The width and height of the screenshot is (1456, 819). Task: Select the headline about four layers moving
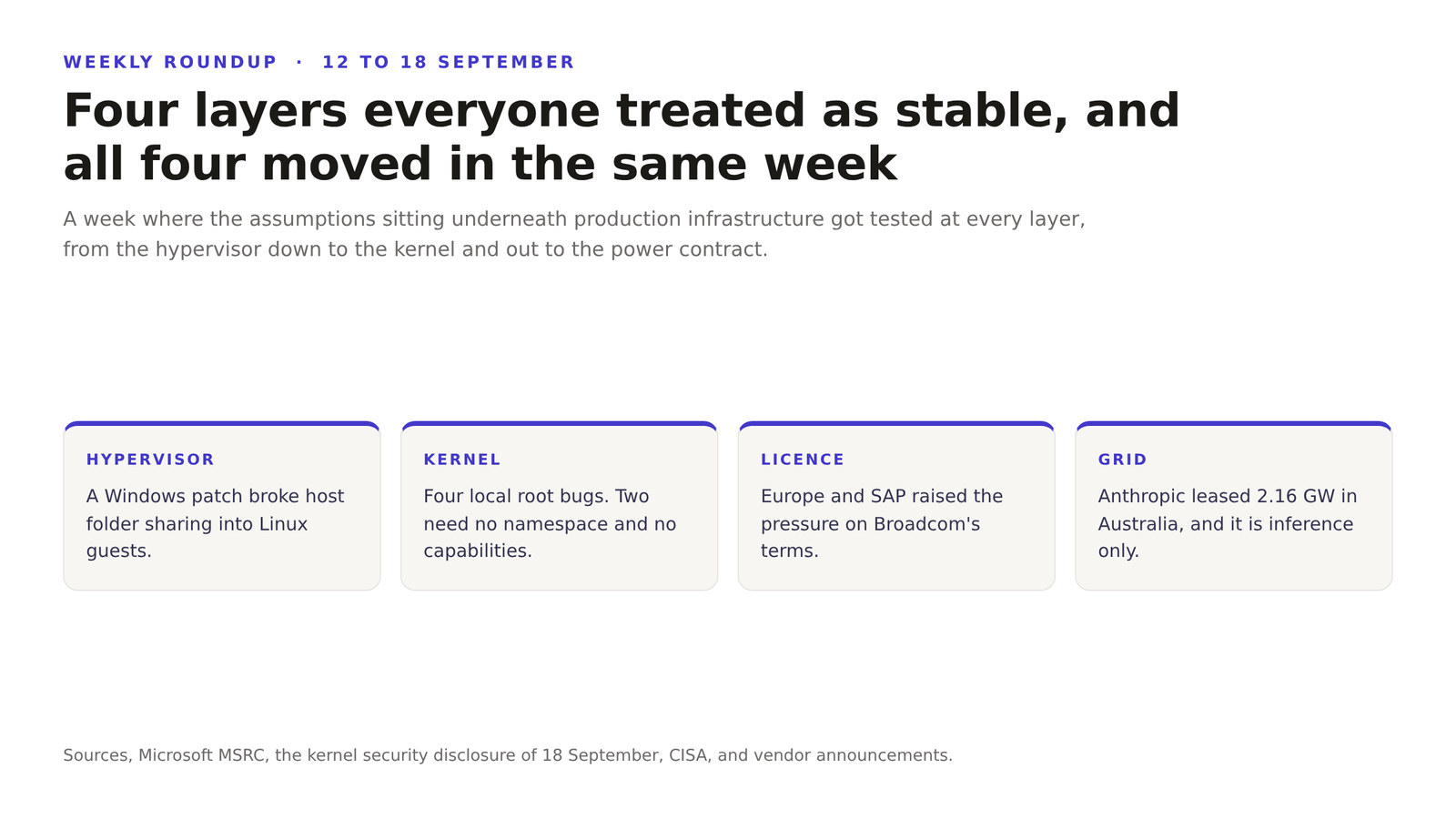pos(622,137)
